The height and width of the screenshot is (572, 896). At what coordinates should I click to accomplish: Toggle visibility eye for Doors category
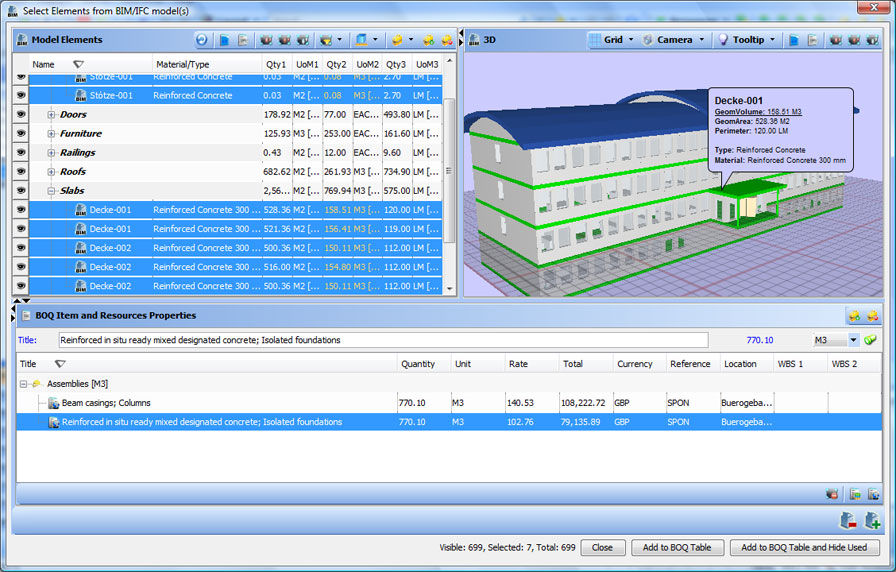20,115
